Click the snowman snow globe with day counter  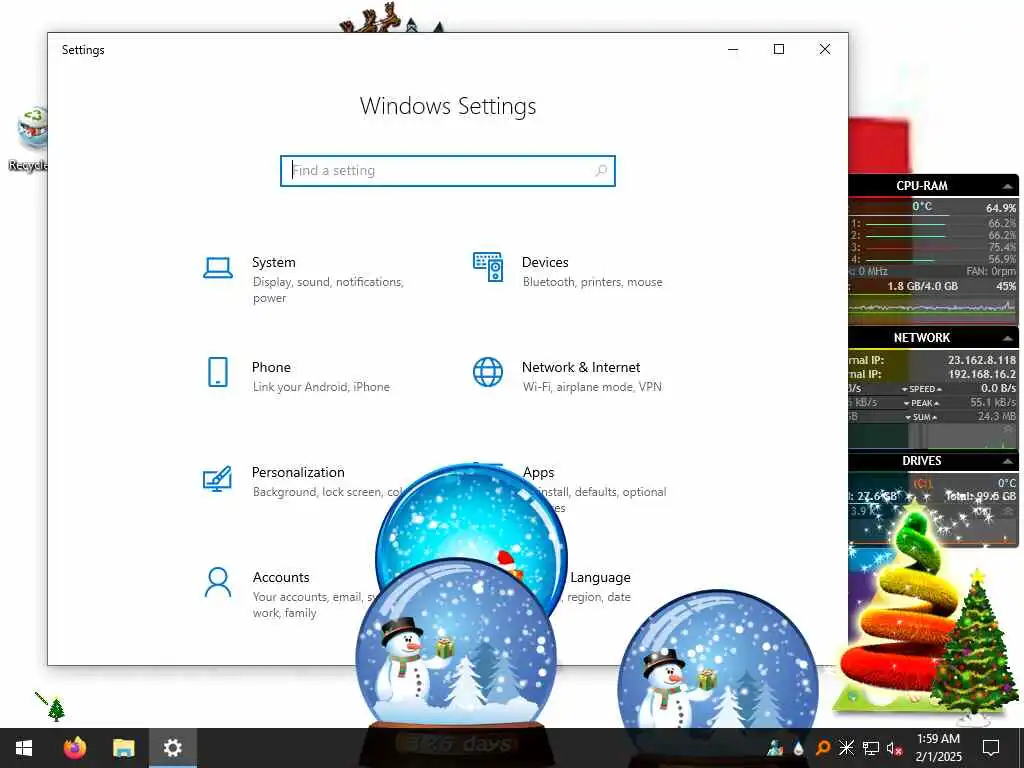pyautogui.click(x=457, y=660)
